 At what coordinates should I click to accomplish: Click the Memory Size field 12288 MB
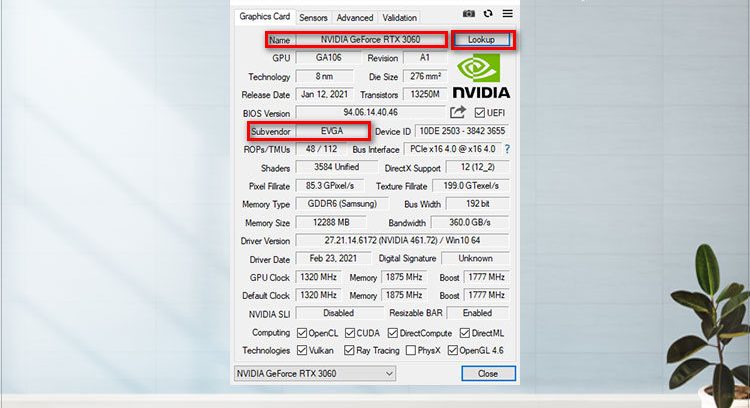331,222
